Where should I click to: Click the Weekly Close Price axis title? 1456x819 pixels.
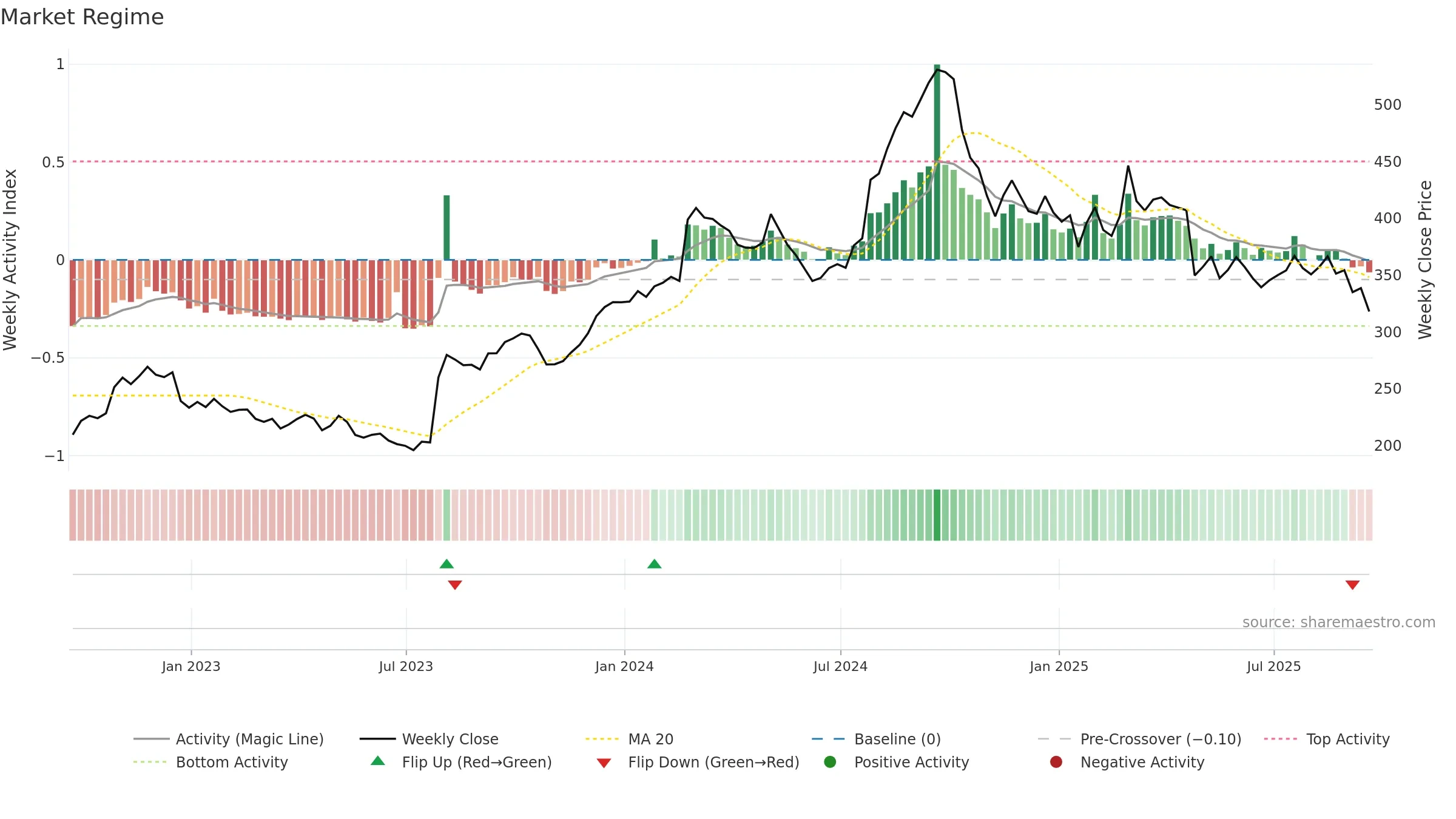pyautogui.click(x=1425, y=260)
